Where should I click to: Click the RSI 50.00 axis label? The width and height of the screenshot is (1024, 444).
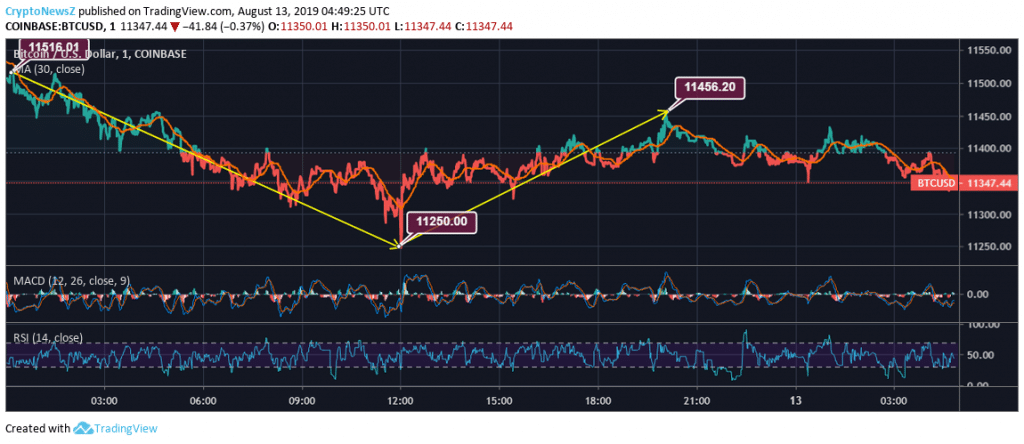click(x=982, y=355)
